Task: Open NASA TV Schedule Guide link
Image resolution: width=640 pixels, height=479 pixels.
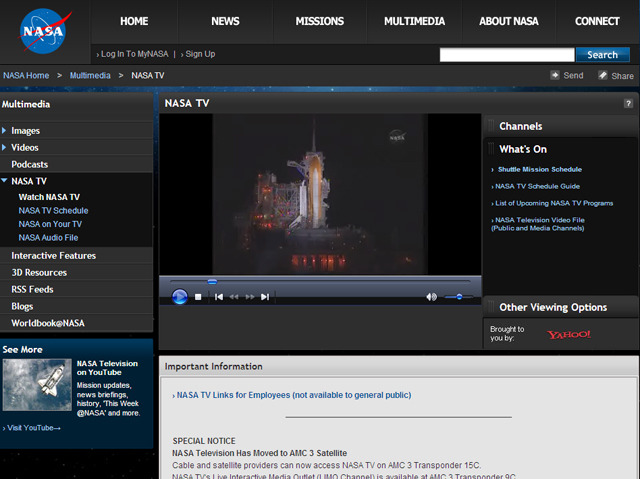Action: pos(537,186)
